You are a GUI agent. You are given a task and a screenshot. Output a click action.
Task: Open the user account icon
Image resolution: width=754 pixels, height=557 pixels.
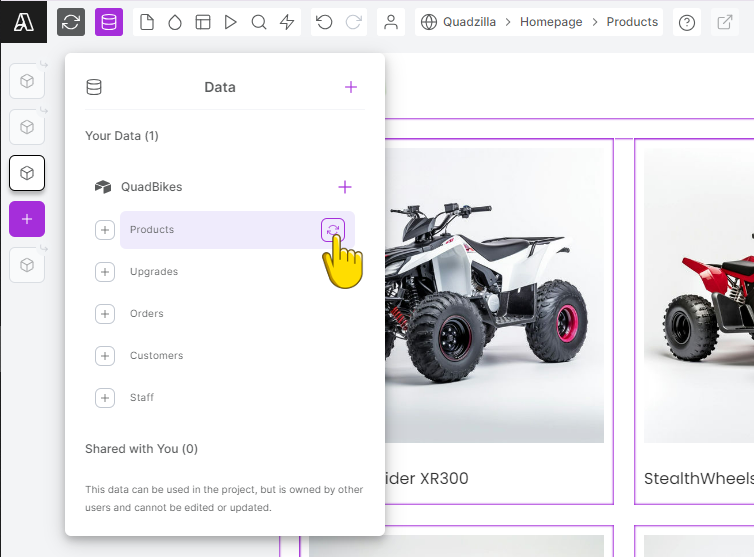(391, 22)
